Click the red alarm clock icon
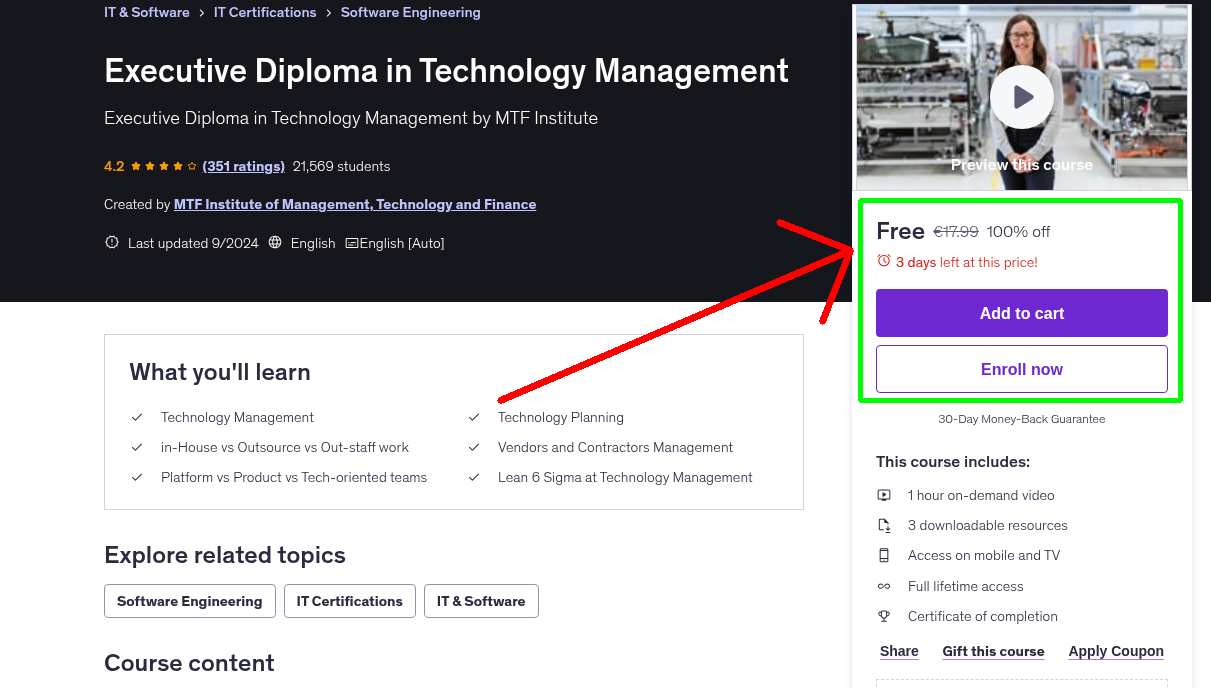1211x688 pixels. click(884, 261)
